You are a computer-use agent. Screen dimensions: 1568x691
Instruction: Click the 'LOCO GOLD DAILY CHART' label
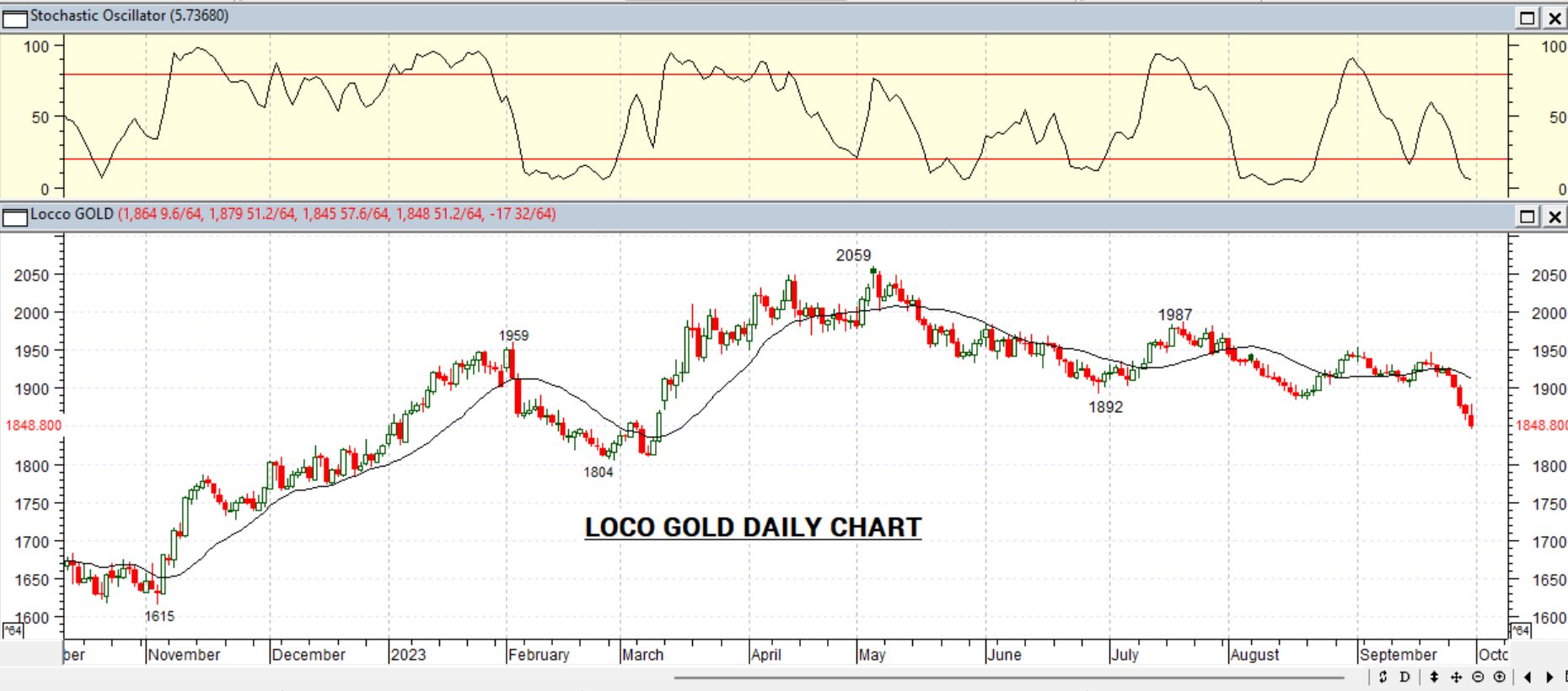(753, 528)
